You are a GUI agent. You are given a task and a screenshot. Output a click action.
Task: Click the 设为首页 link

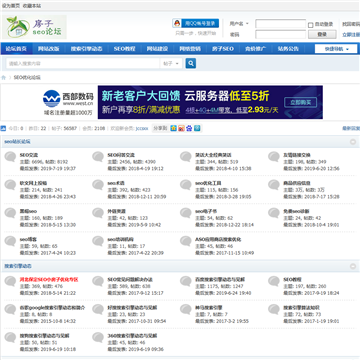tap(11, 6)
